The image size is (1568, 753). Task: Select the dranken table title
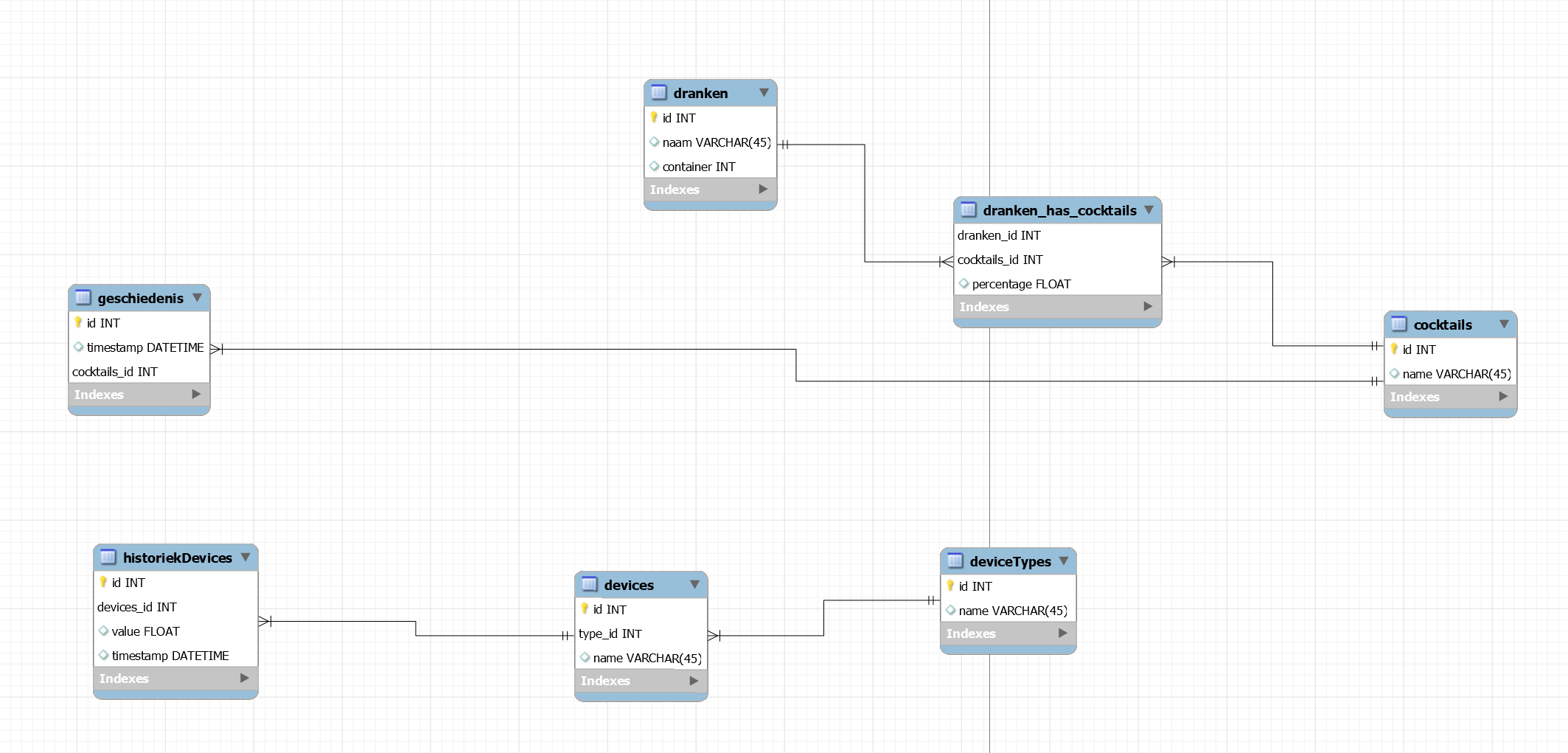700,94
